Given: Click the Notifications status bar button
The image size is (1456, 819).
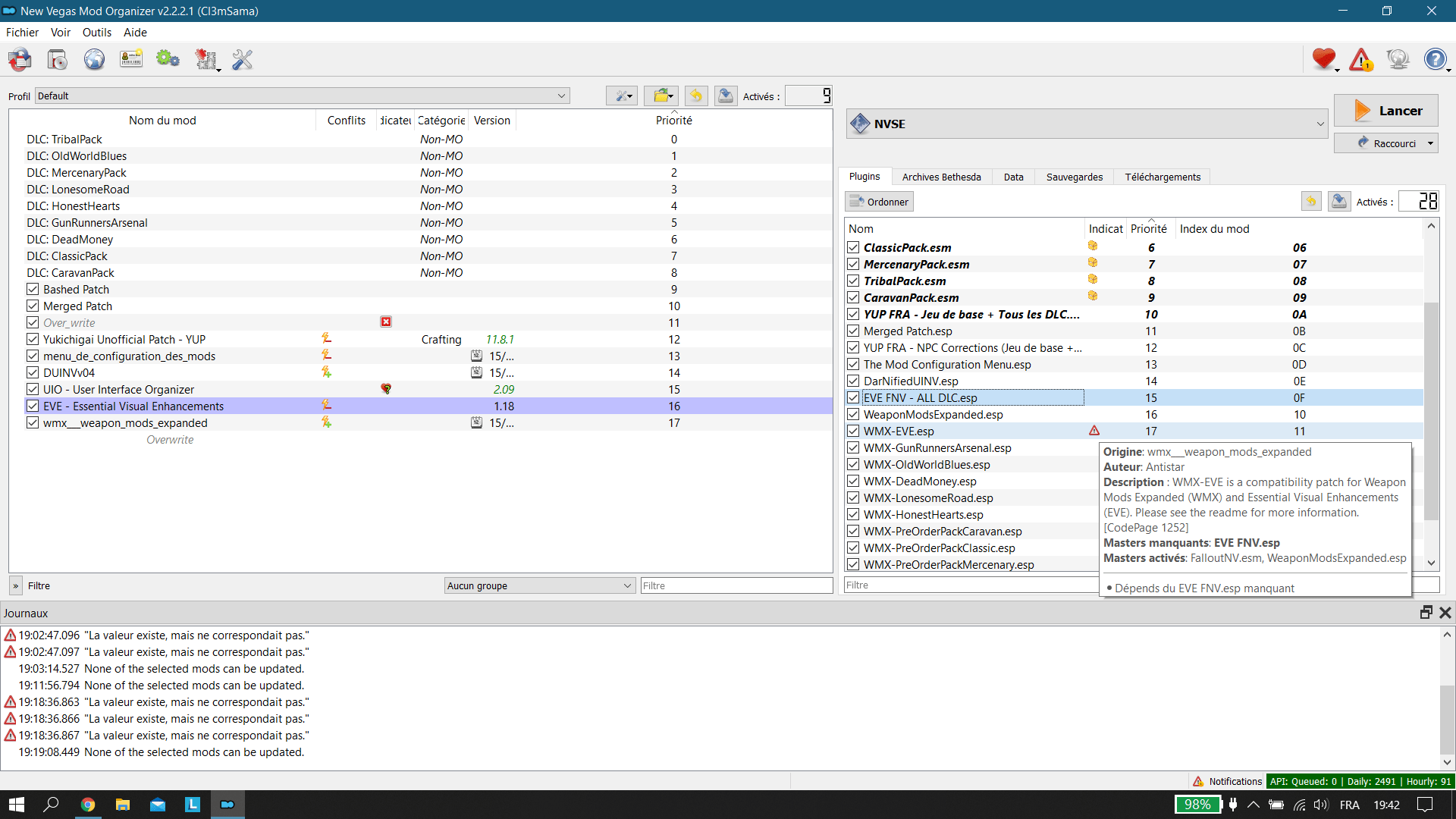Looking at the screenshot, I should 1226,781.
